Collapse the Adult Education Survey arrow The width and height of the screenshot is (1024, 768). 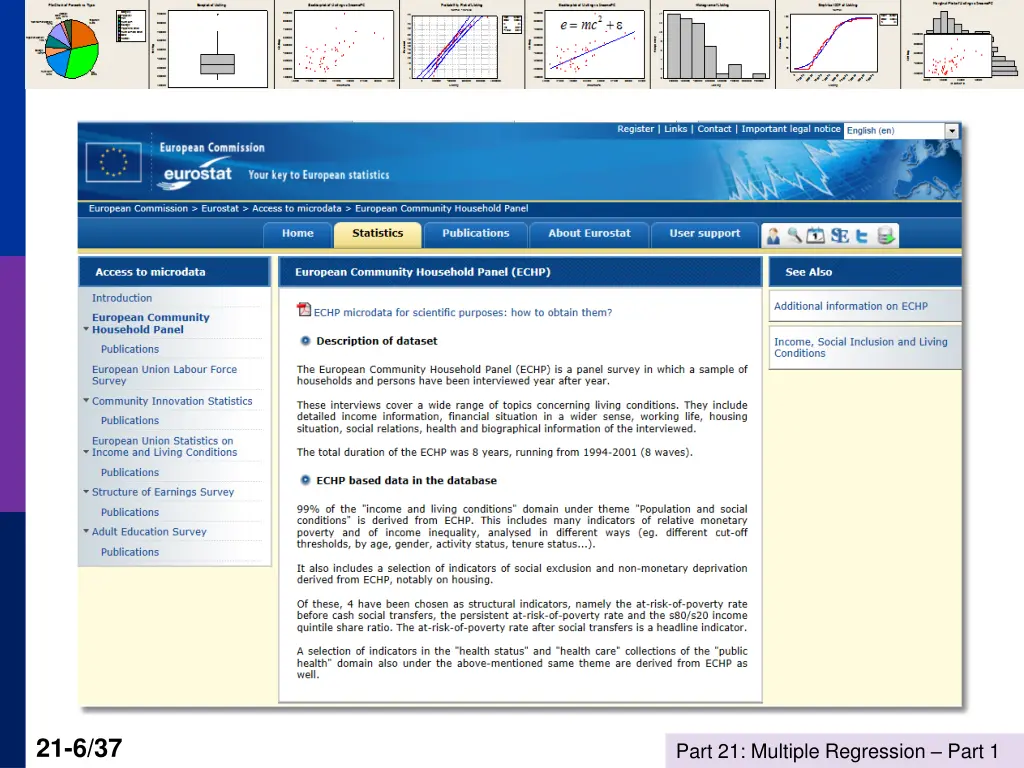(86, 531)
